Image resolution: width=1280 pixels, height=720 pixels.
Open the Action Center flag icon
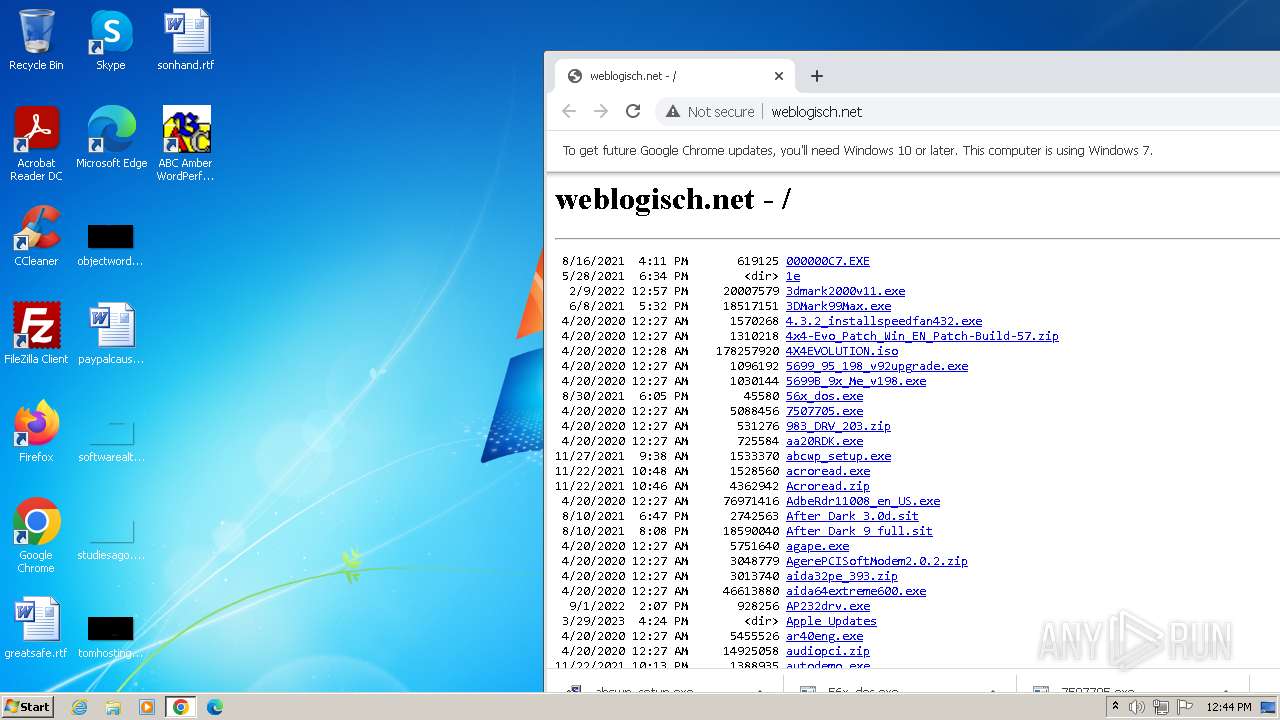(1184, 707)
